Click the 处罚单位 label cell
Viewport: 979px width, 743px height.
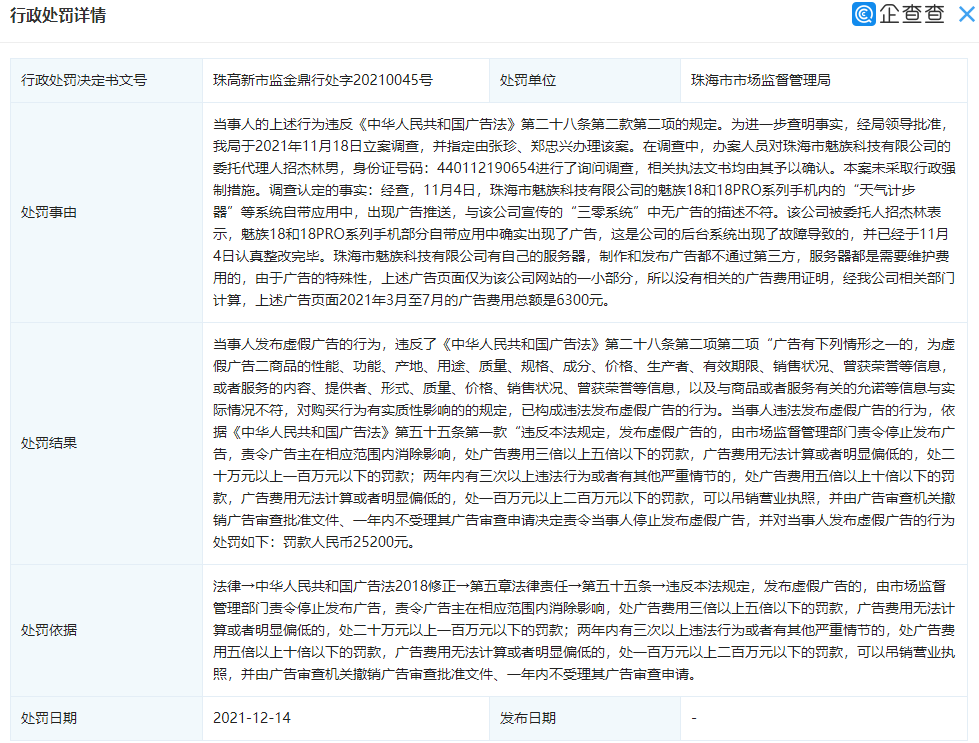584,80
